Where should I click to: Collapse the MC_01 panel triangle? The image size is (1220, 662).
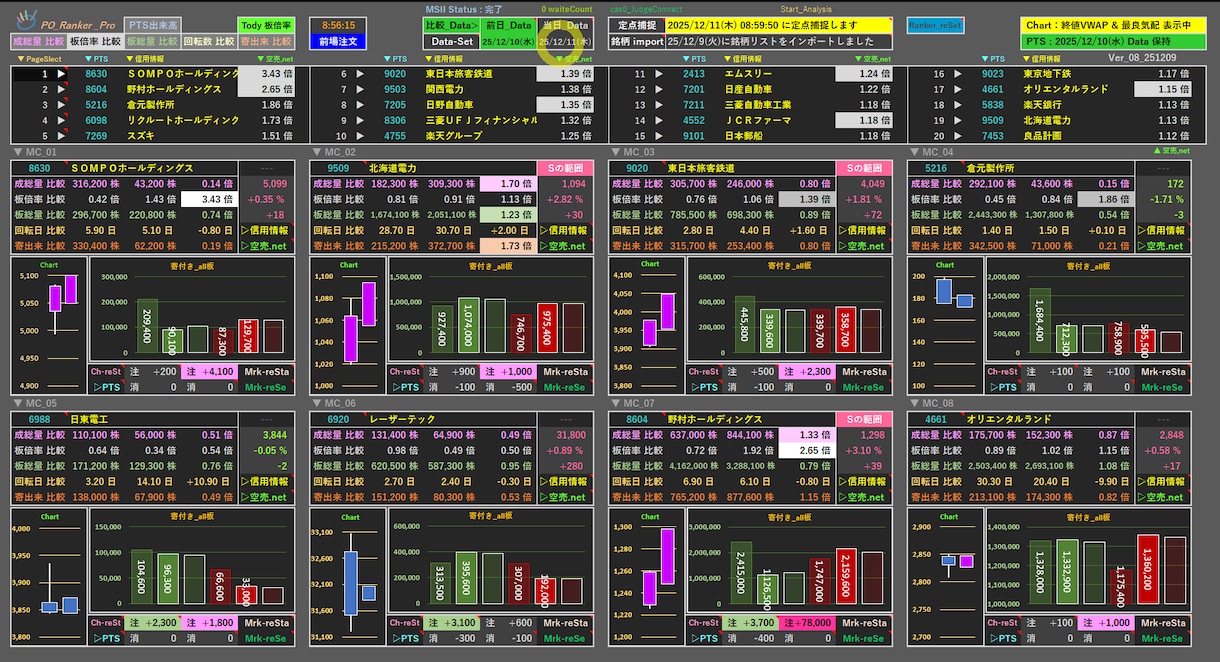tap(19, 152)
